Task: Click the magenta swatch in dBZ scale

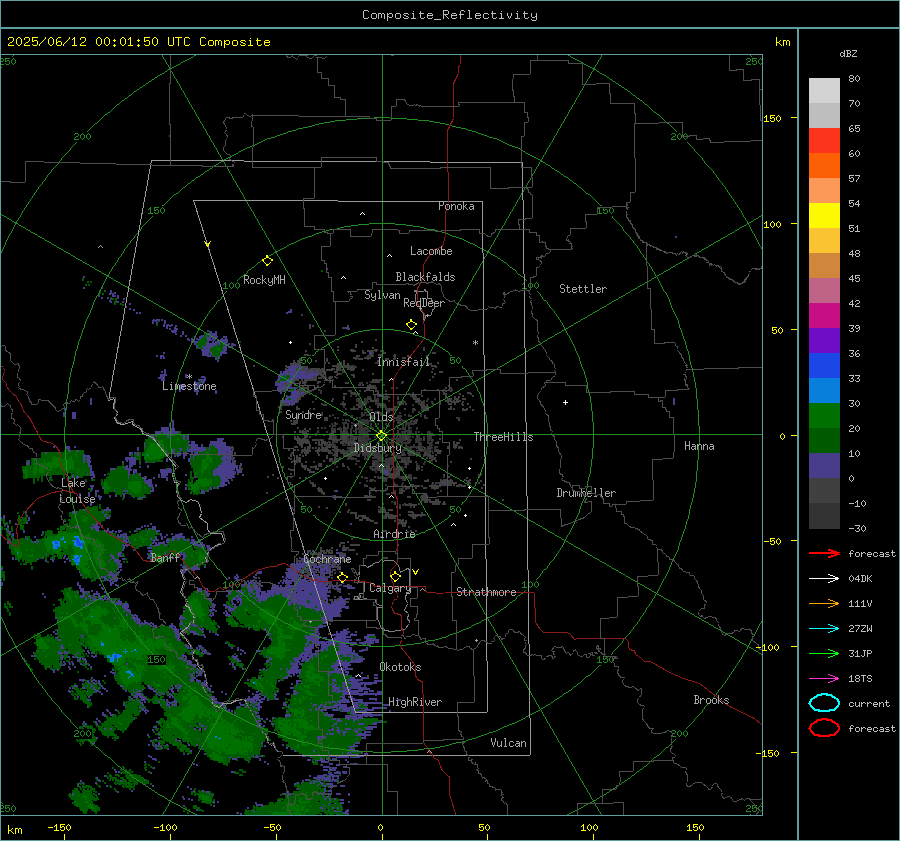Action: (x=824, y=316)
